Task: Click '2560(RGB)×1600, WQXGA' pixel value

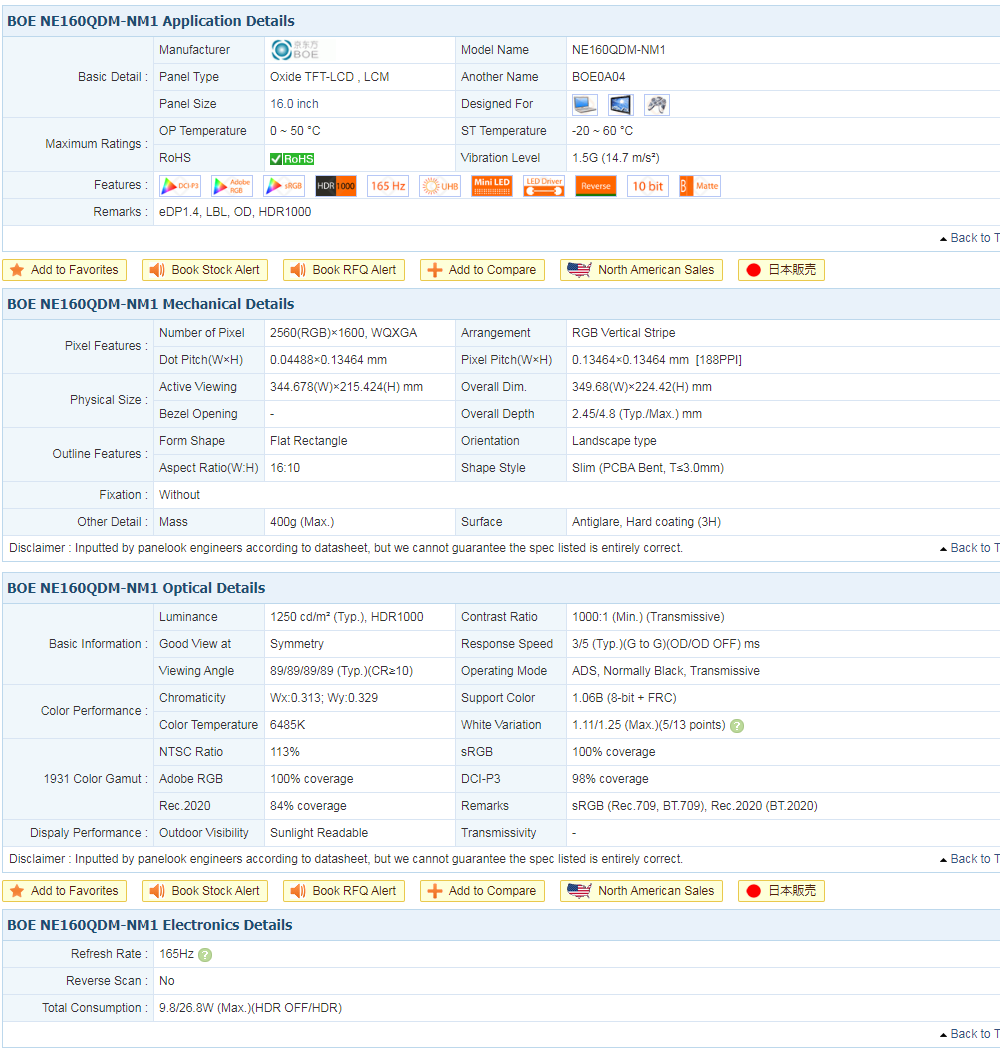Action: pyautogui.click(x=343, y=333)
